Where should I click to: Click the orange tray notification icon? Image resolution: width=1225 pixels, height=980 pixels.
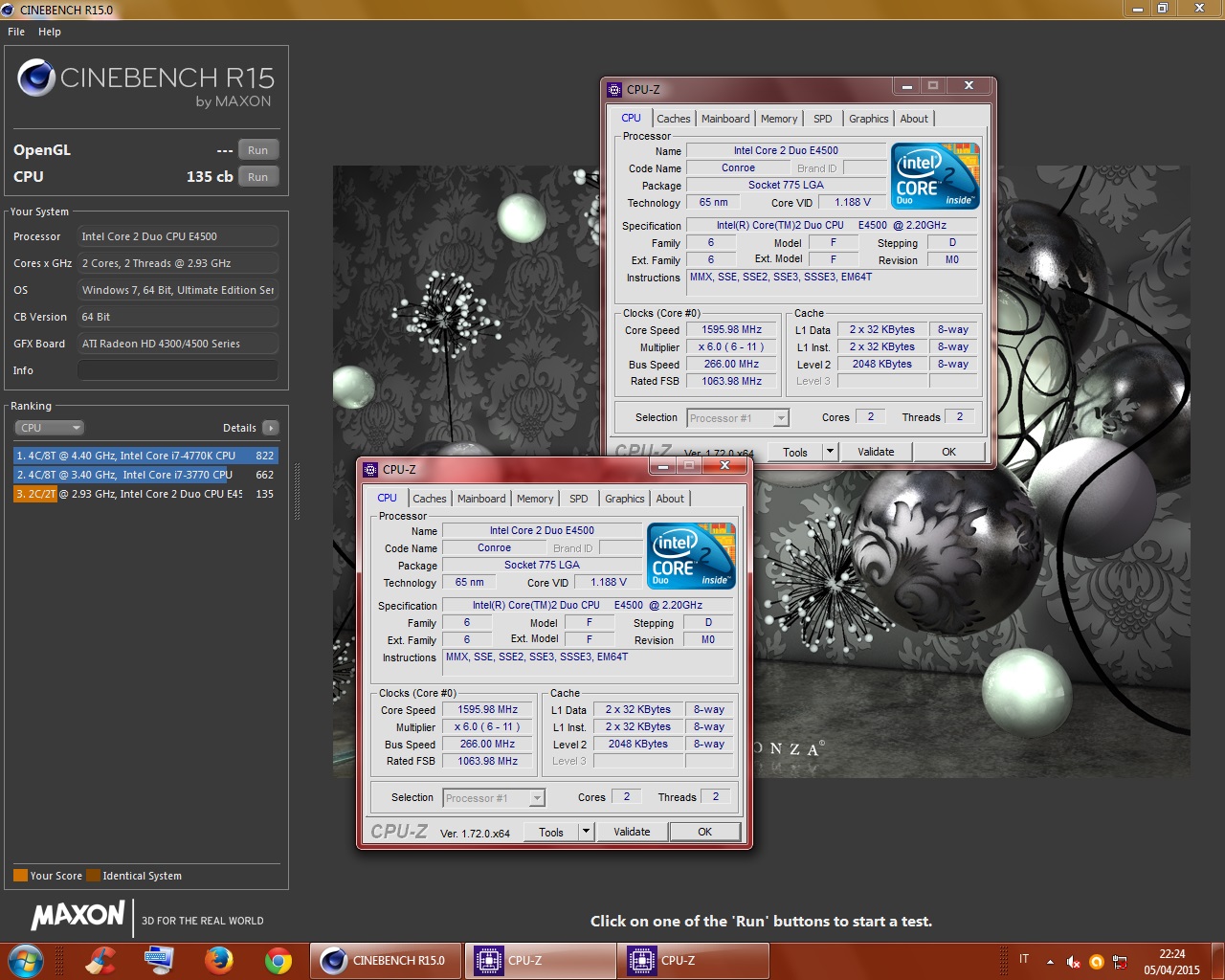pos(1097,961)
